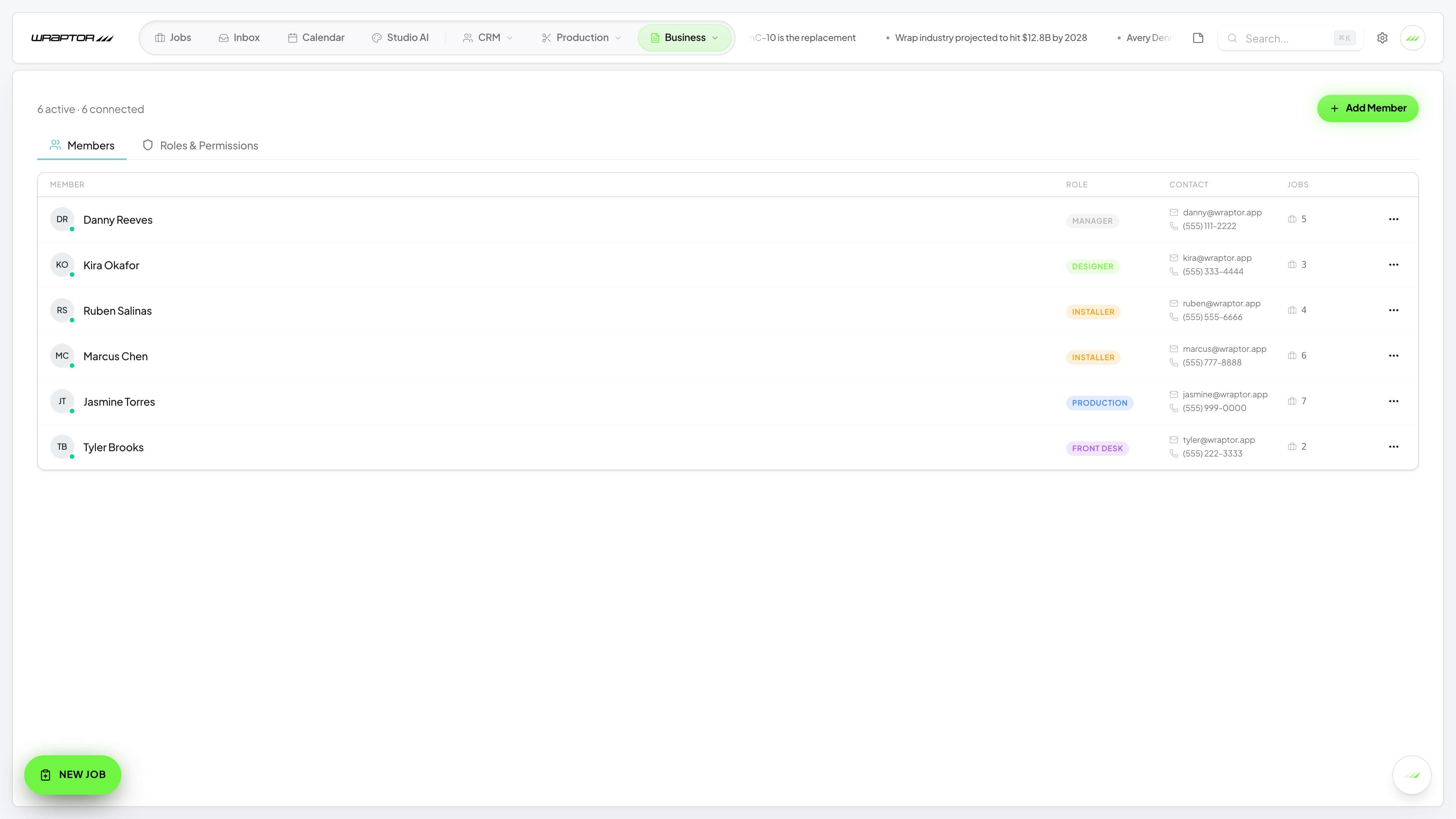Click the MC avatar for Marcus Chen

click(x=62, y=356)
